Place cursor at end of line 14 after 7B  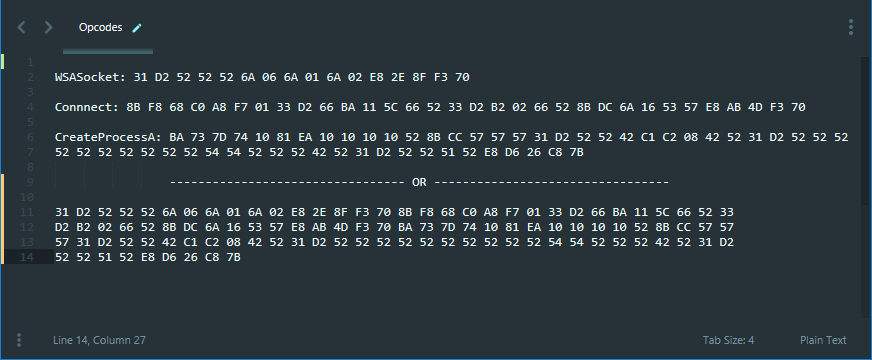(x=241, y=258)
